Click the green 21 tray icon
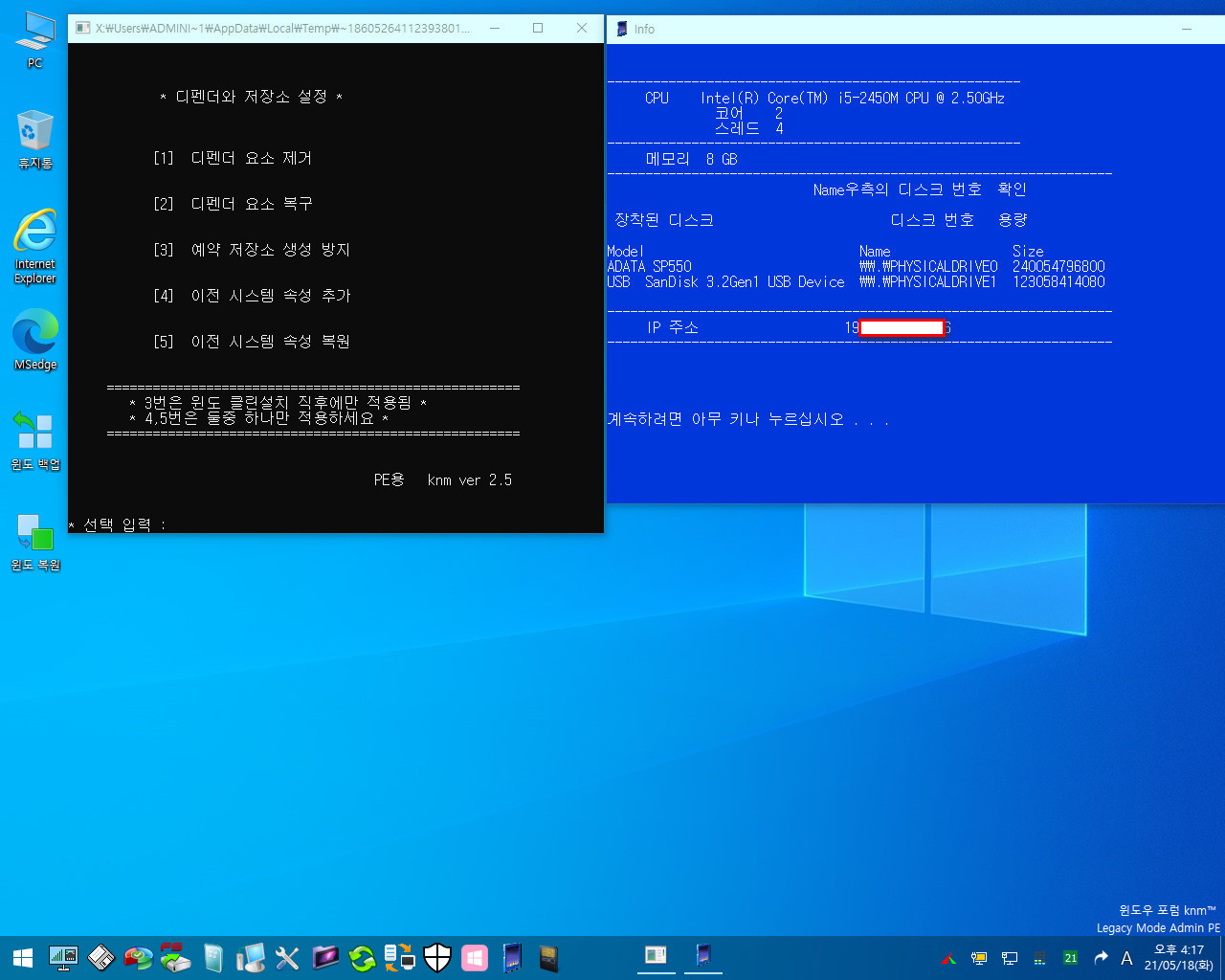The width and height of the screenshot is (1225, 980). pos(1070,958)
